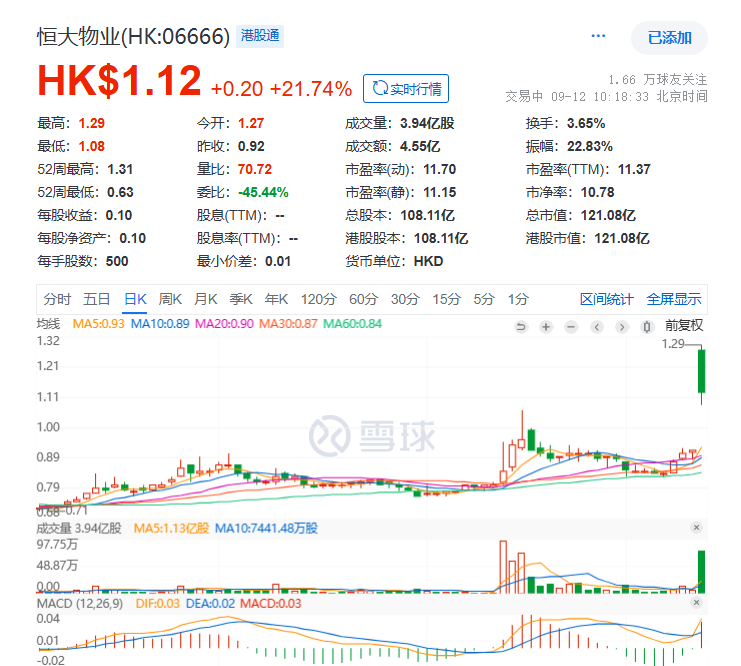Switch to the 60分 chart tab

coord(363,299)
